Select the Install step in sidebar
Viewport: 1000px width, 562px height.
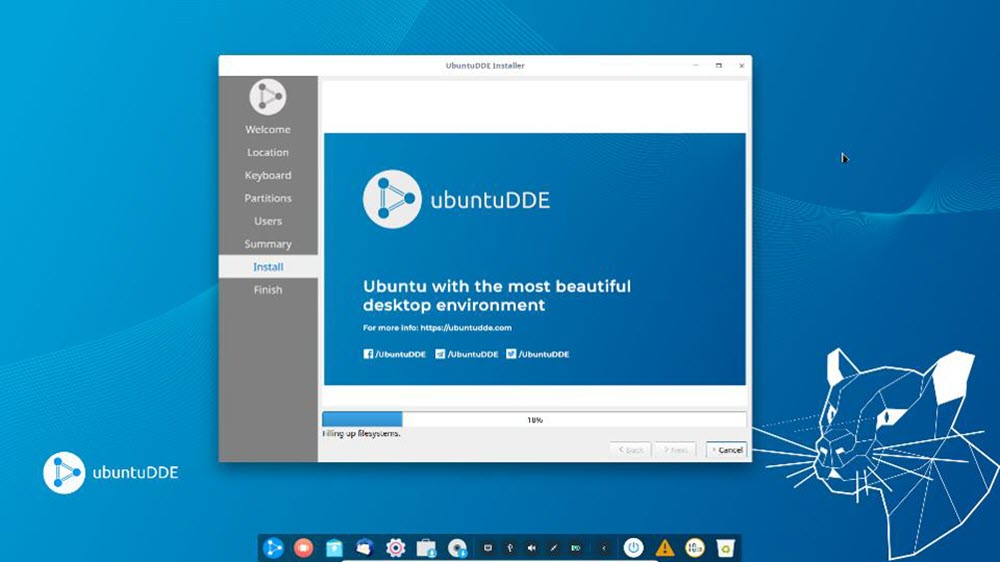tap(268, 267)
